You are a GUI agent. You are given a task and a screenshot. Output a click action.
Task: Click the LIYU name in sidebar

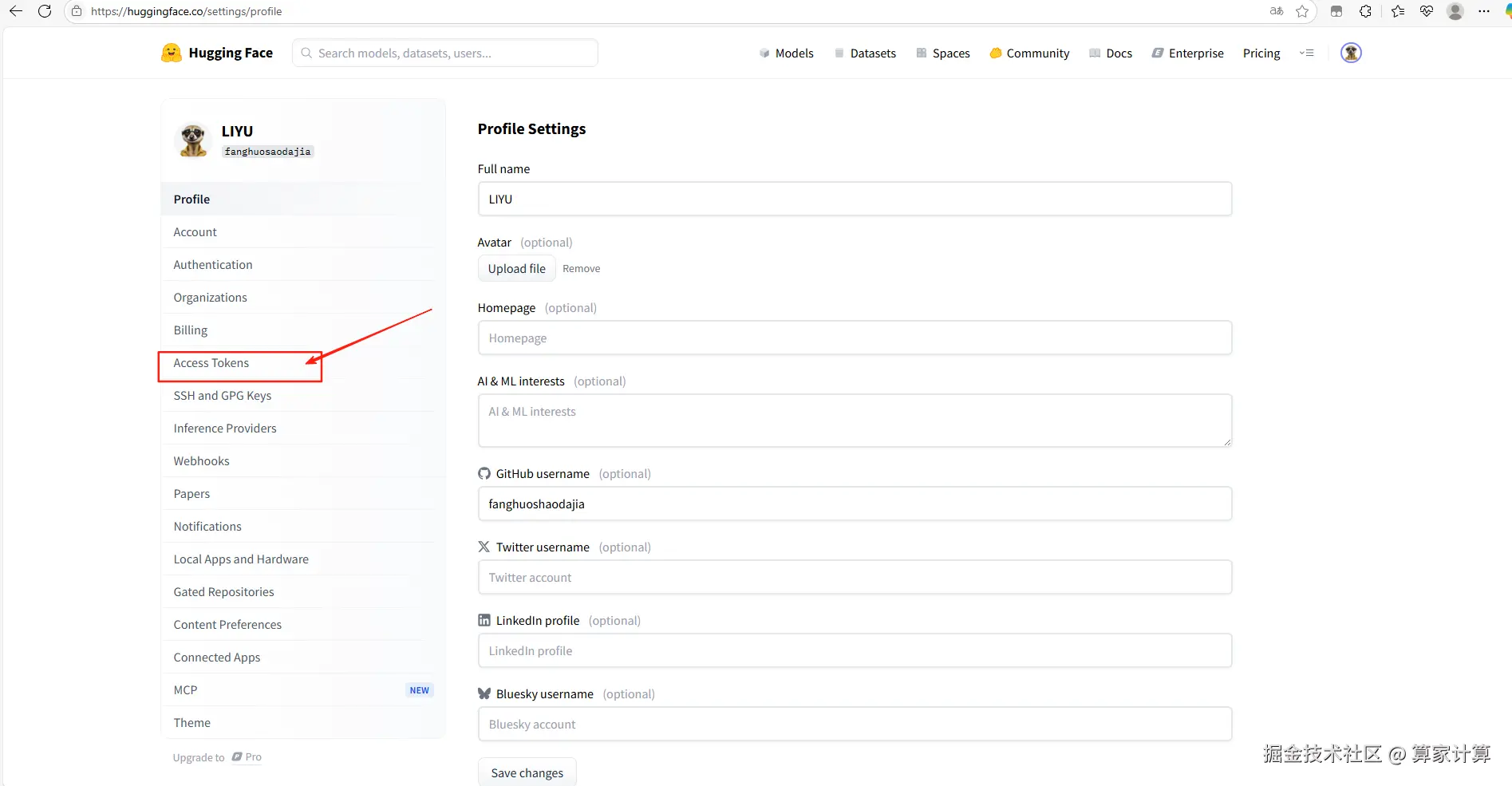(237, 131)
